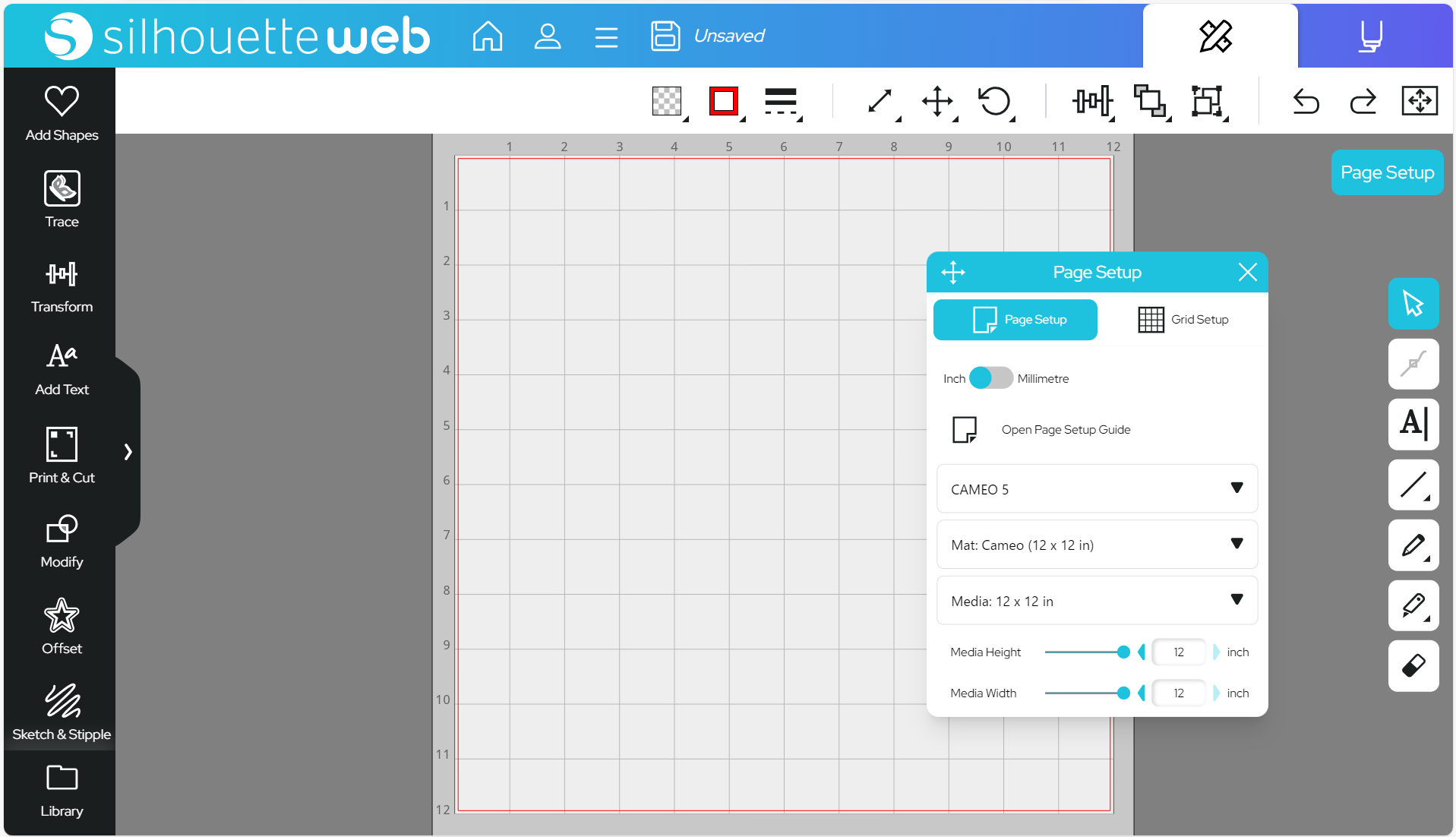
Task: Open the Add Shapes tool
Action: click(62, 114)
